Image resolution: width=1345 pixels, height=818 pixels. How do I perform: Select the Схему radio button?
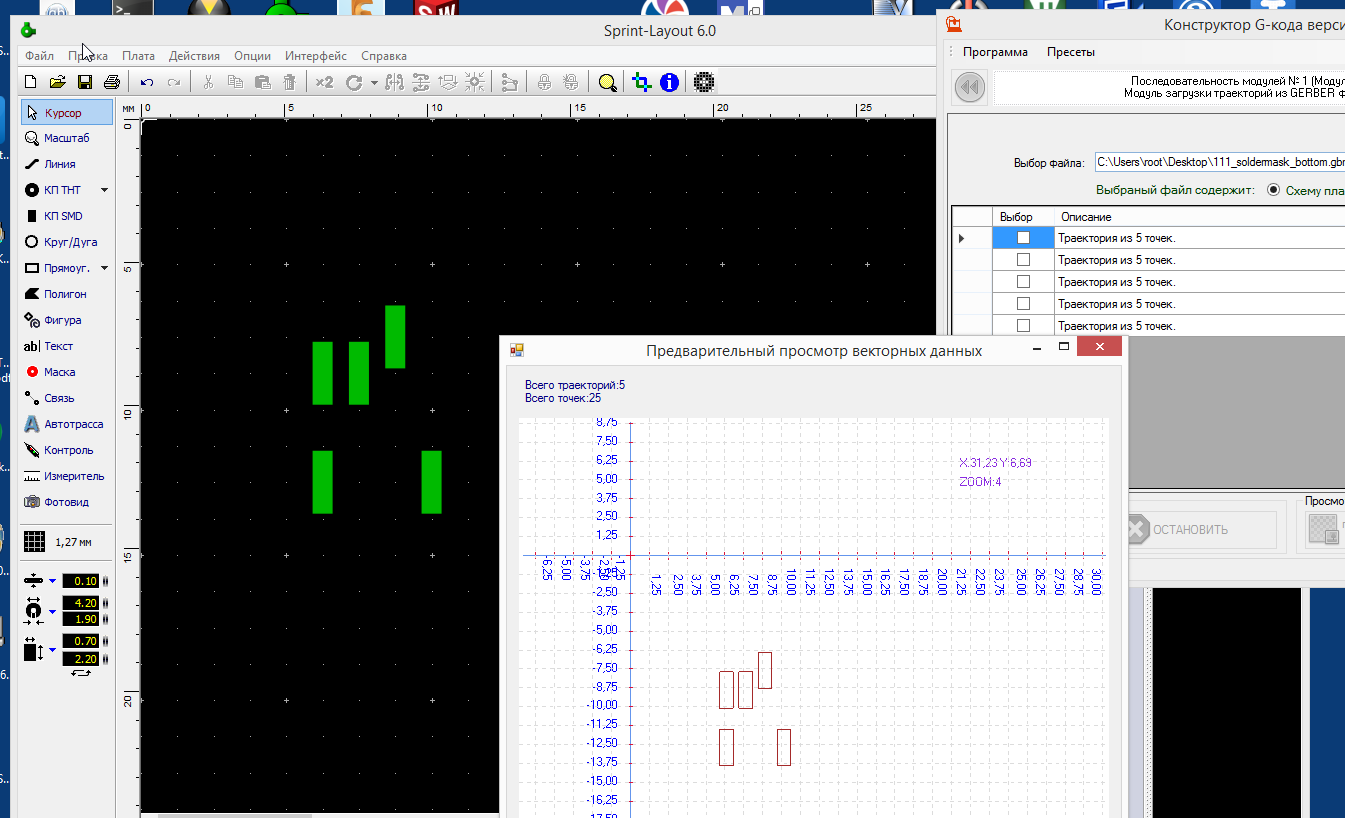(x=1273, y=189)
